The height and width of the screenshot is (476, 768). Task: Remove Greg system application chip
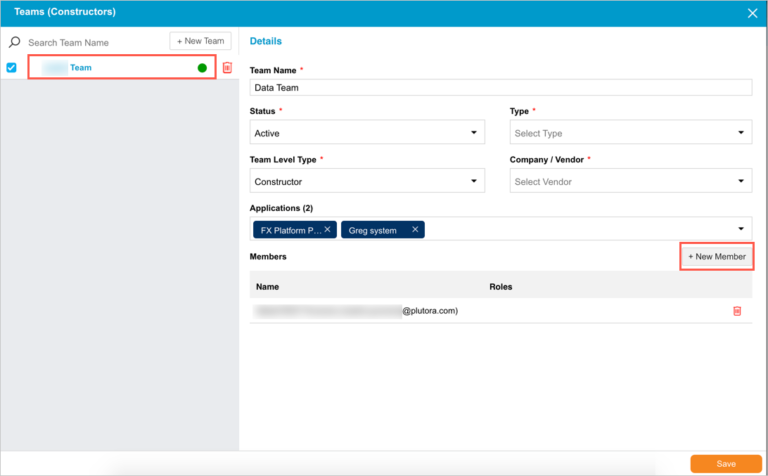coord(415,229)
